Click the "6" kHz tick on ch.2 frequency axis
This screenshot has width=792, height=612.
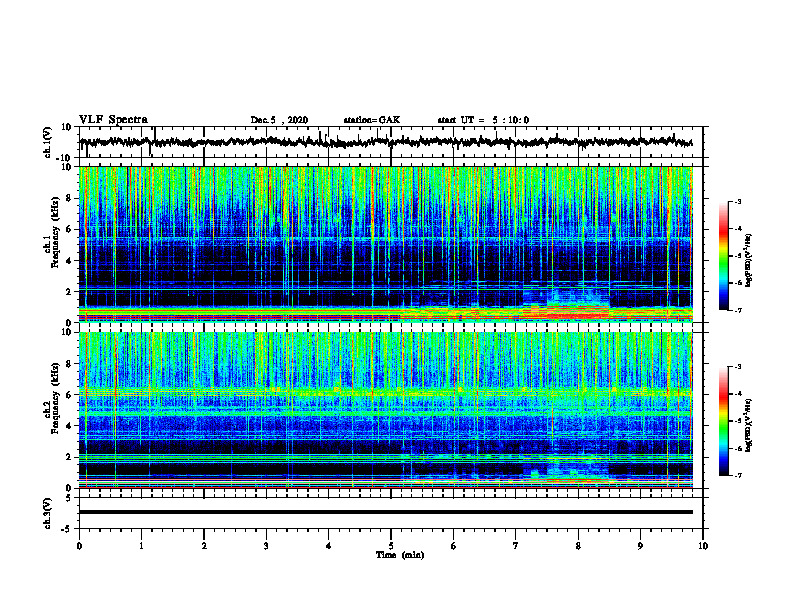pyautogui.click(x=69, y=395)
